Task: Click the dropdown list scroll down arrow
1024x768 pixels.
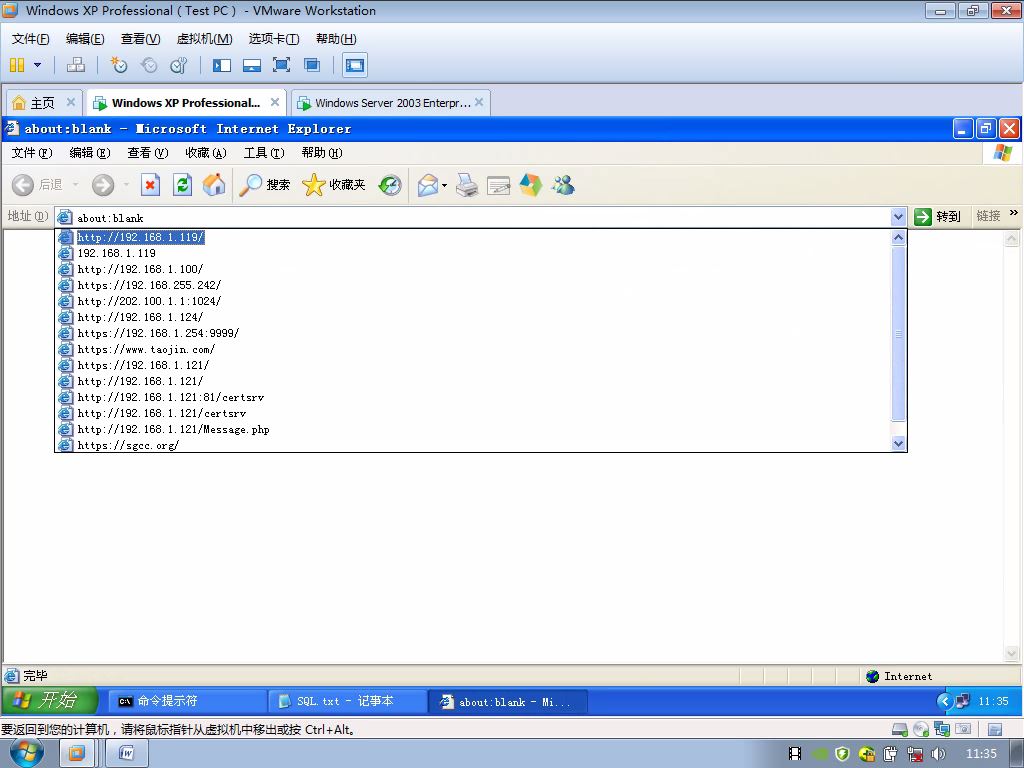Action: coord(899,443)
